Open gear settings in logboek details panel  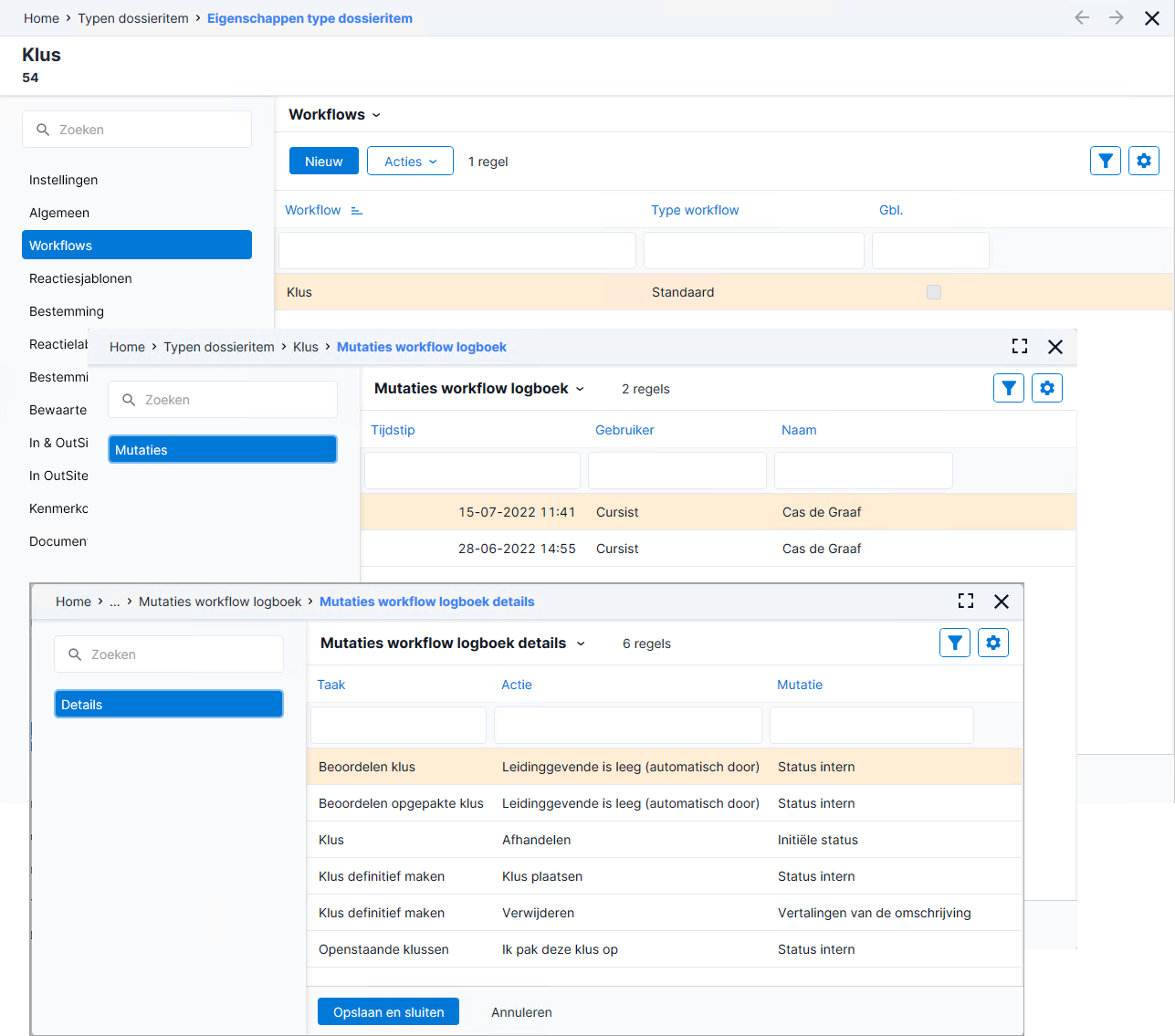993,643
